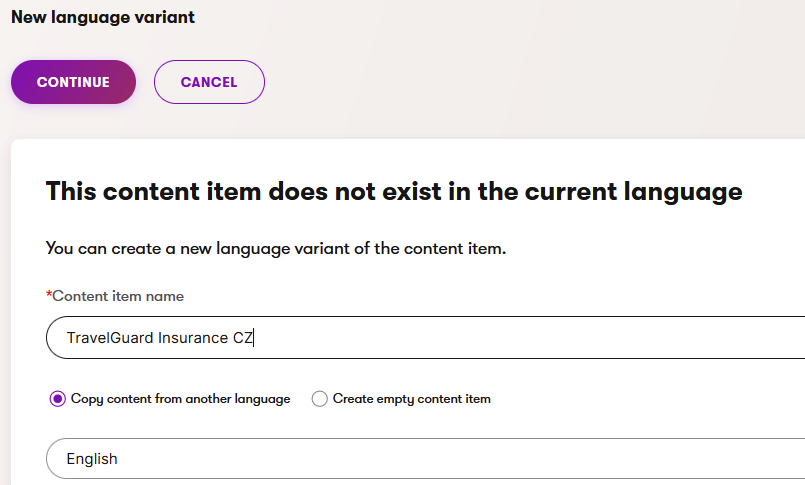
Task: Open the English source language dropdown
Action: [425, 459]
